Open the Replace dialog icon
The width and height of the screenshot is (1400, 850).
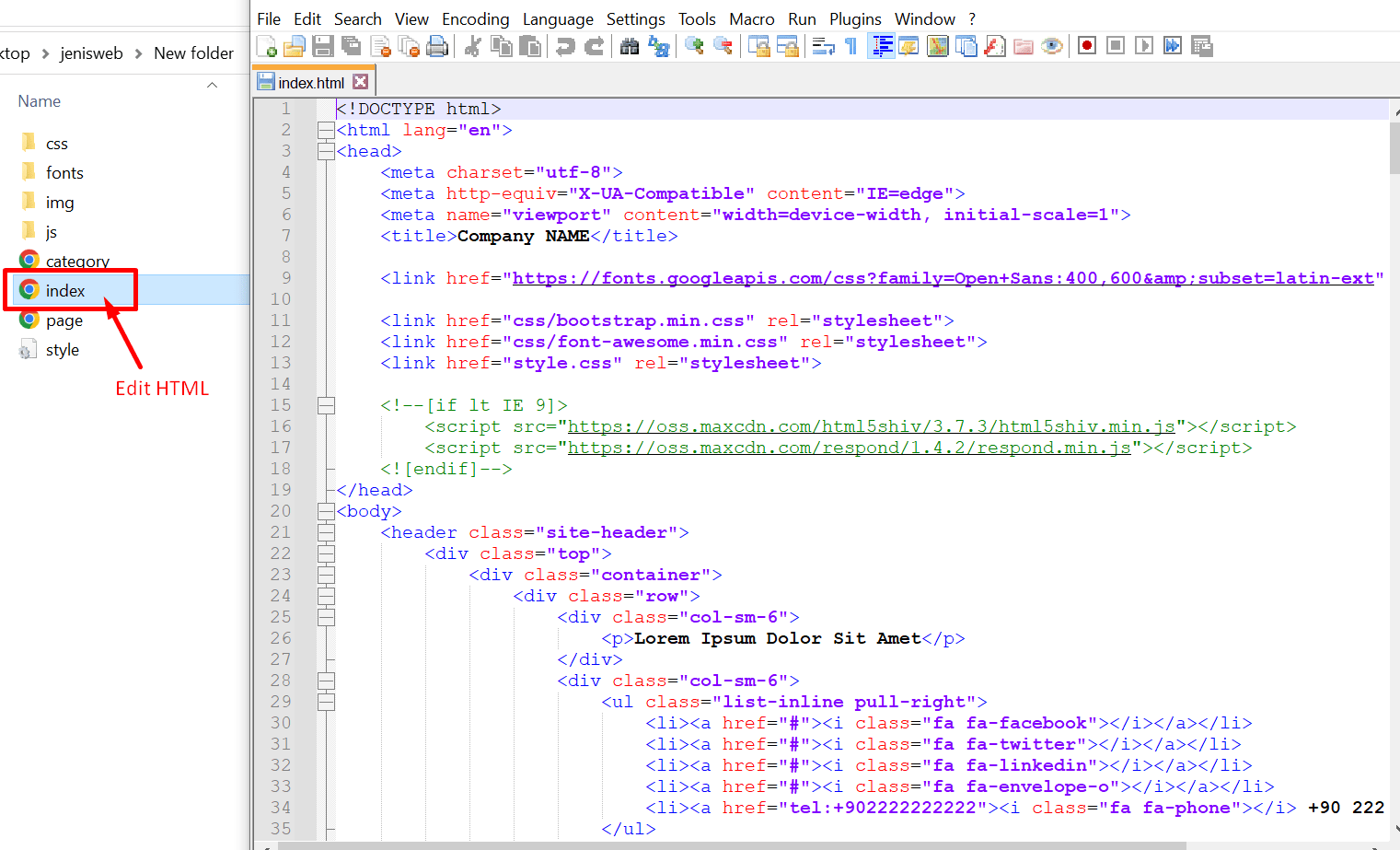click(659, 46)
